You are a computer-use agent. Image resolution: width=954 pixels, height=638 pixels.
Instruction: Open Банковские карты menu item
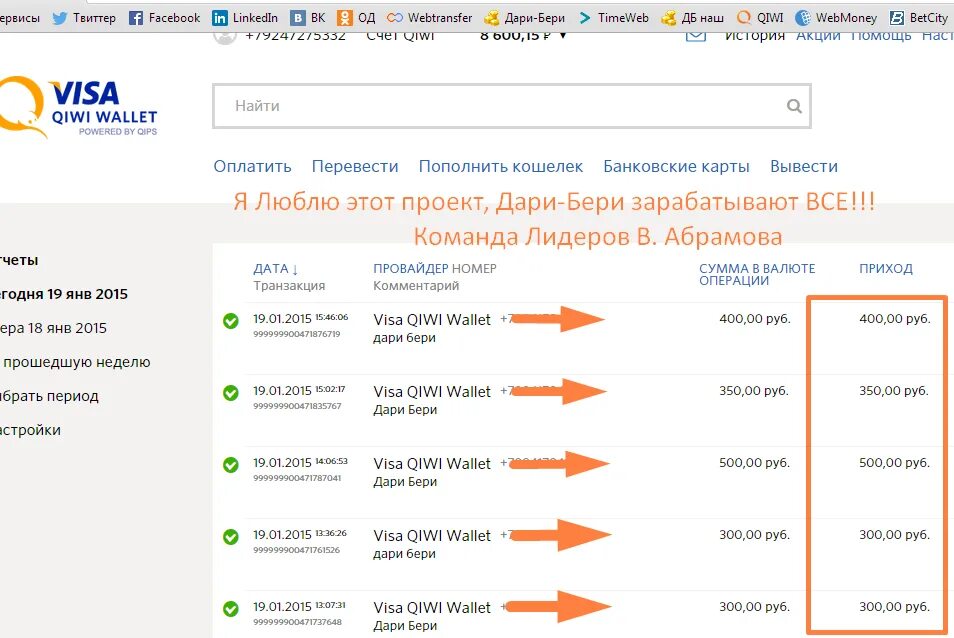click(x=677, y=166)
